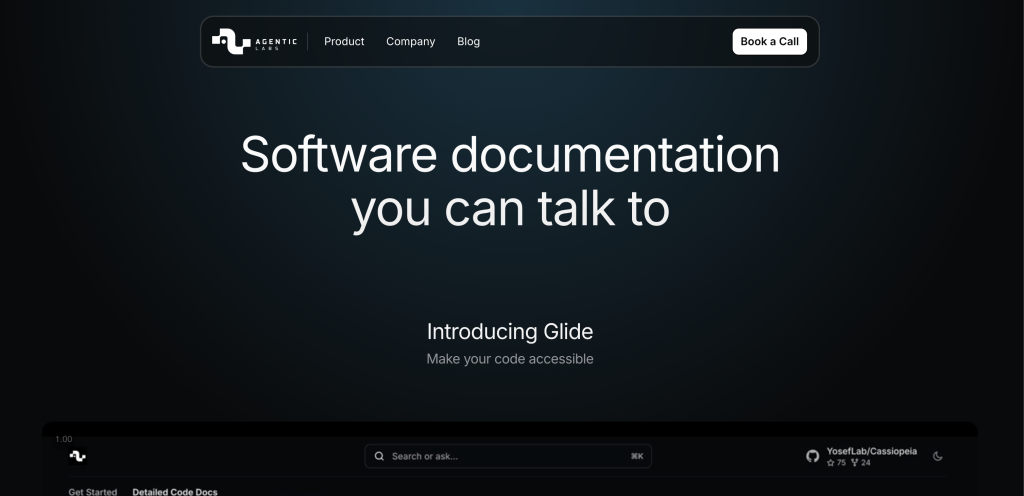Open the Company navigation item
This screenshot has width=1024, height=496.
(x=410, y=41)
